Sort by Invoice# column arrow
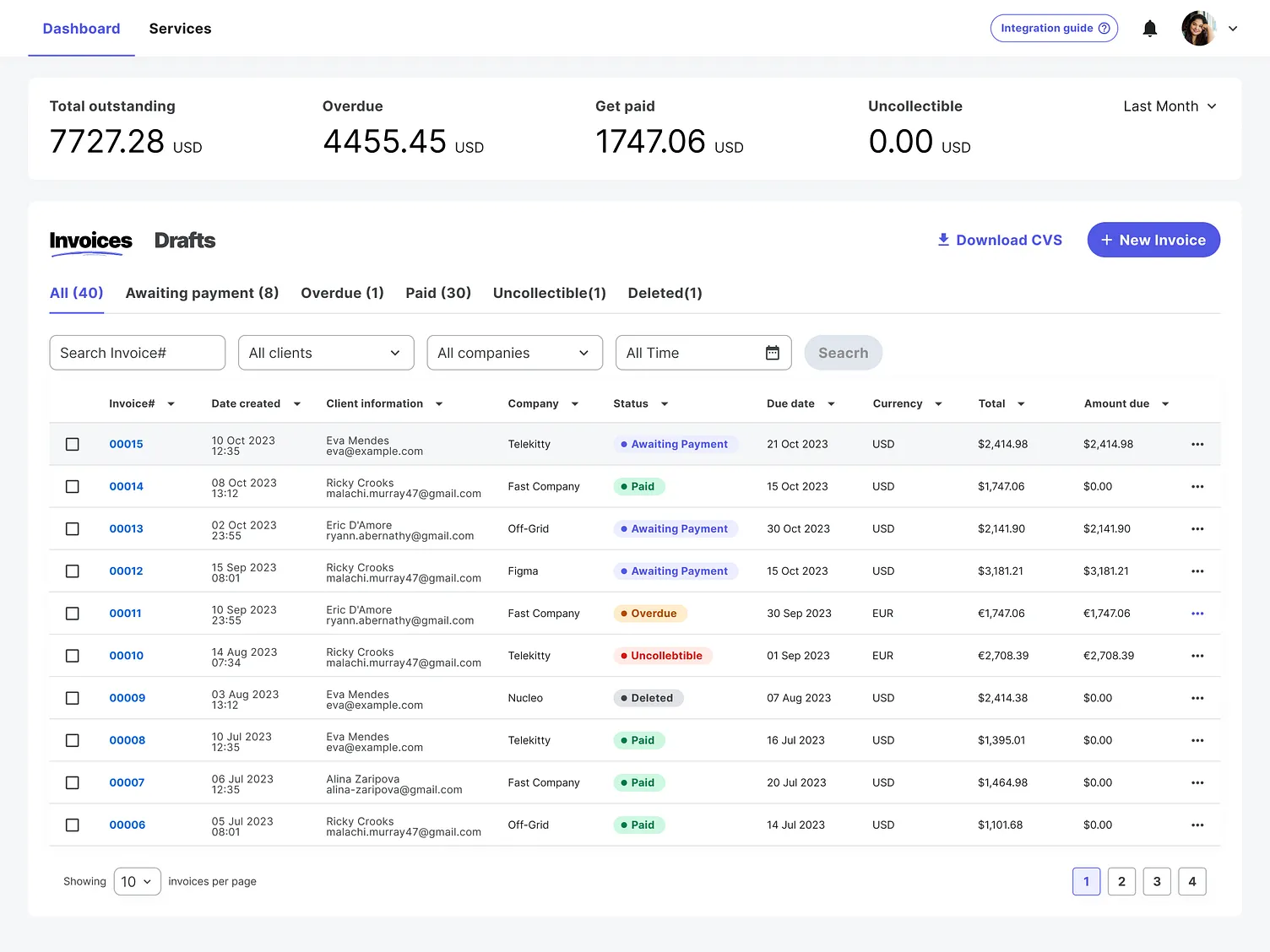1270x952 pixels. click(171, 404)
